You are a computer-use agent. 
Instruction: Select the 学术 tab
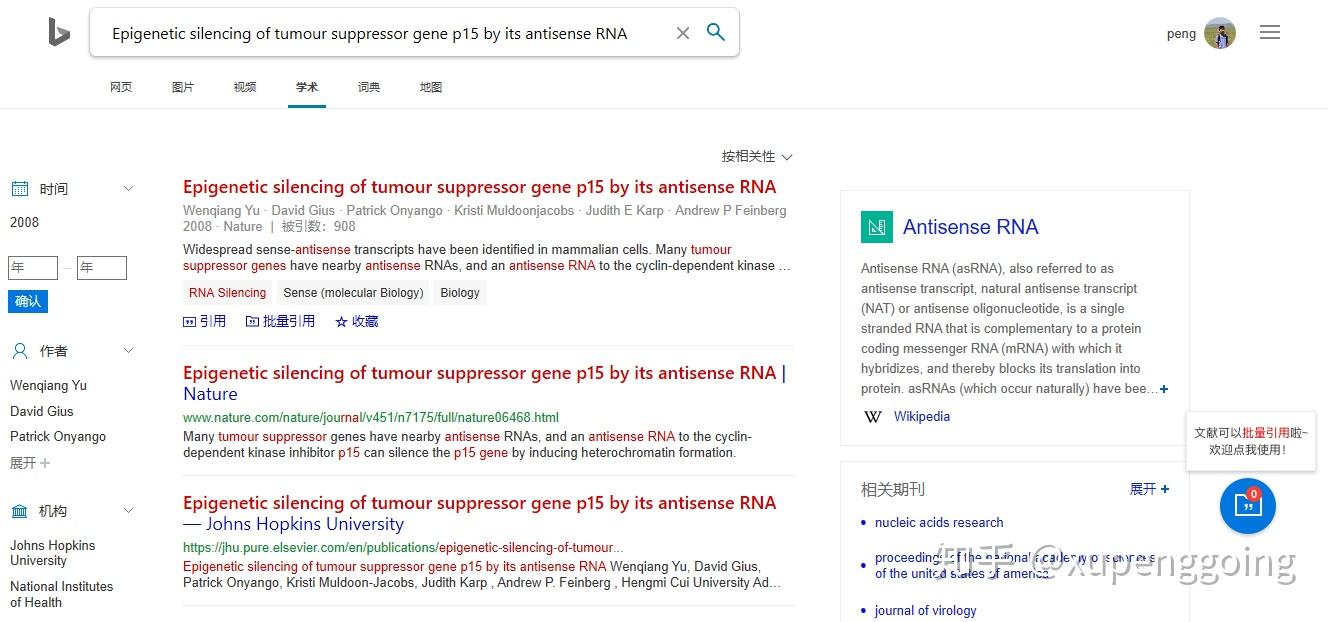307,87
